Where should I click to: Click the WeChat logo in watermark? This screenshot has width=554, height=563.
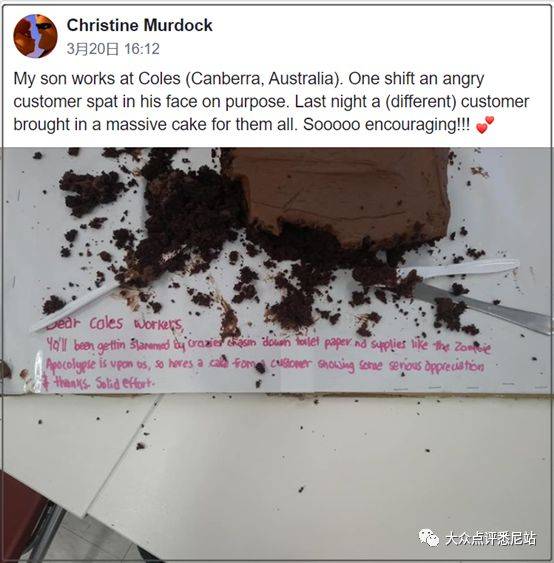tap(429, 538)
